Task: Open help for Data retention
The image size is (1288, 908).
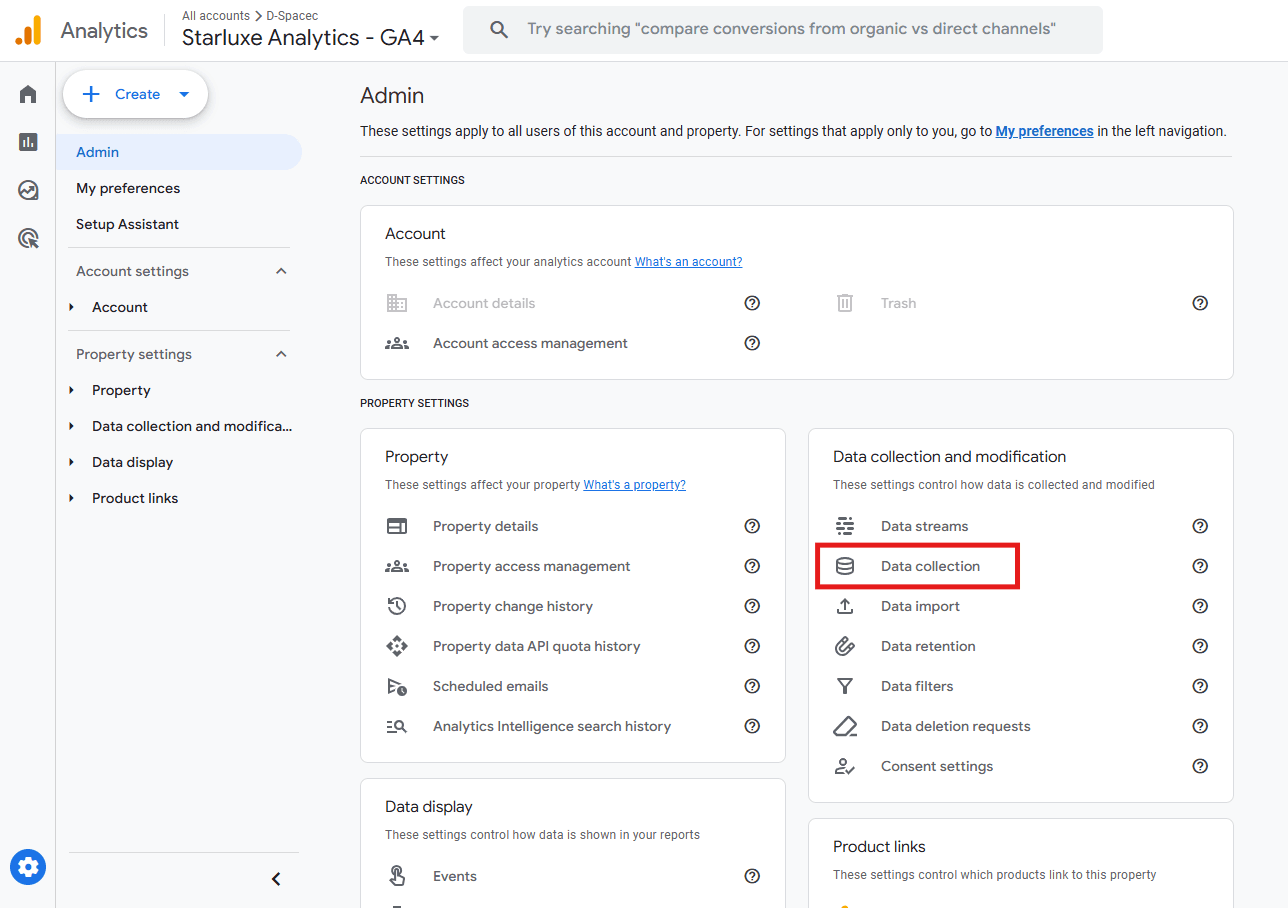Action: pos(1200,646)
